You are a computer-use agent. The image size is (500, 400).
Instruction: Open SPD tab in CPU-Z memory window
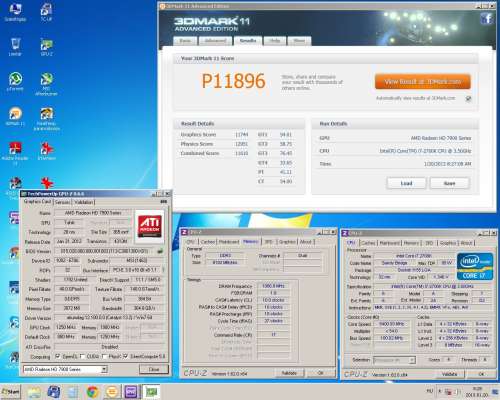point(269,242)
